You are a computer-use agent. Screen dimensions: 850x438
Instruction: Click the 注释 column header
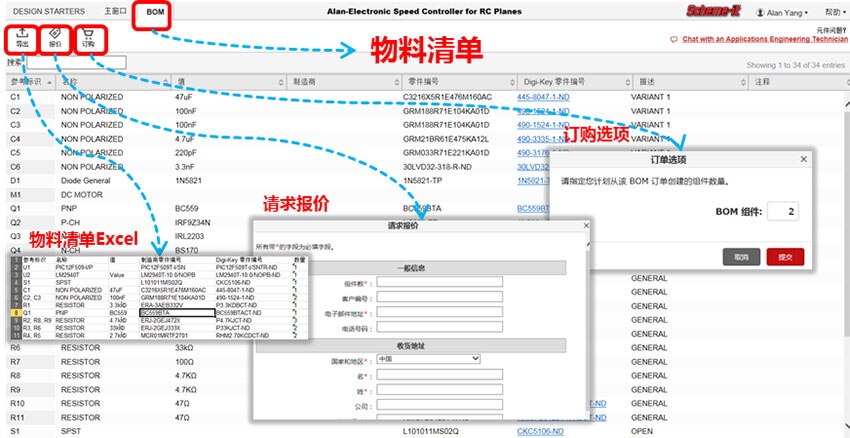point(798,82)
